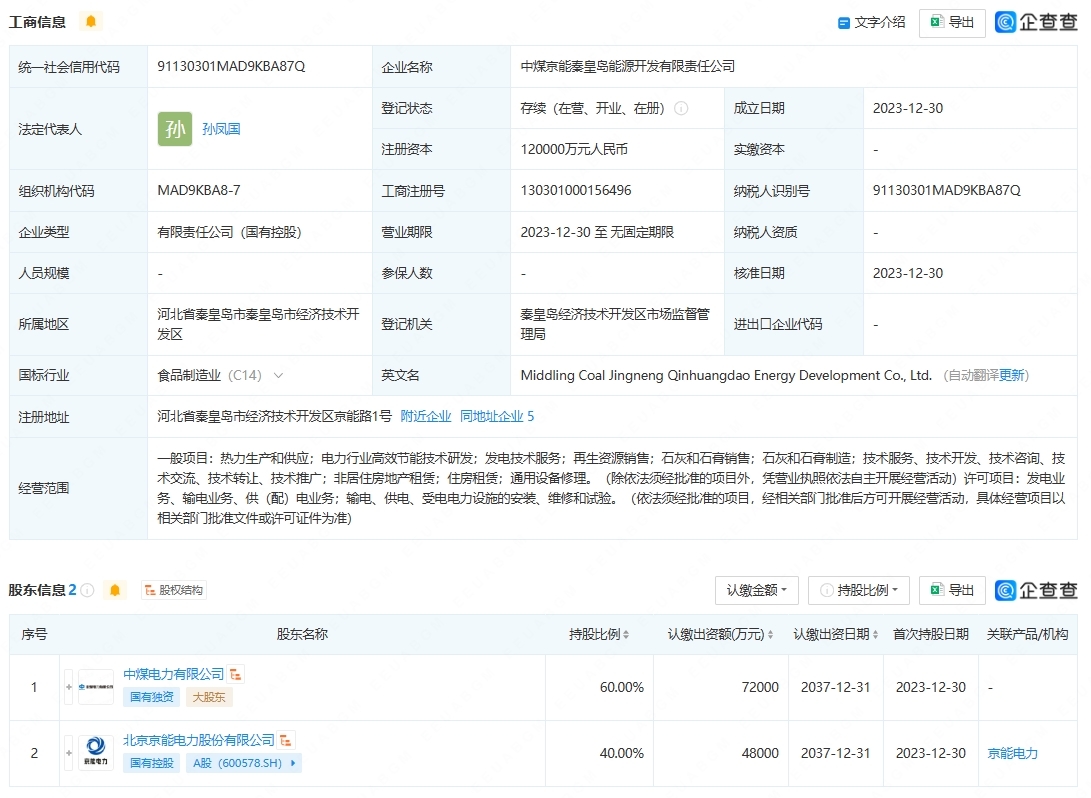Viewport: 1091px width, 798px height.
Task: Open equity structure icon beside 北京京能电力股份有限公司
Action: [x=286, y=741]
